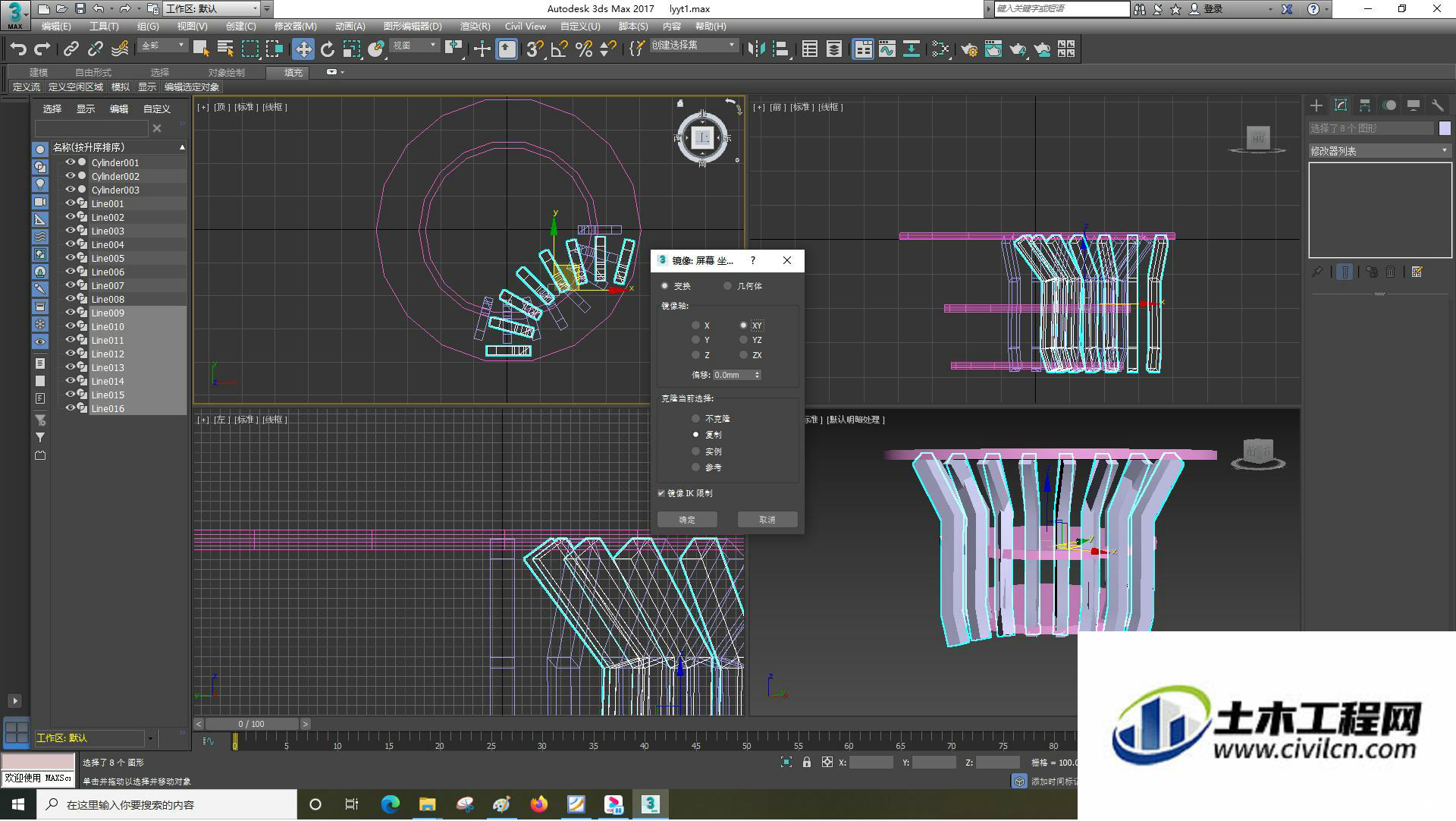This screenshot has height=821, width=1456.
Task: Choose the 实例 clone option
Action: click(695, 451)
